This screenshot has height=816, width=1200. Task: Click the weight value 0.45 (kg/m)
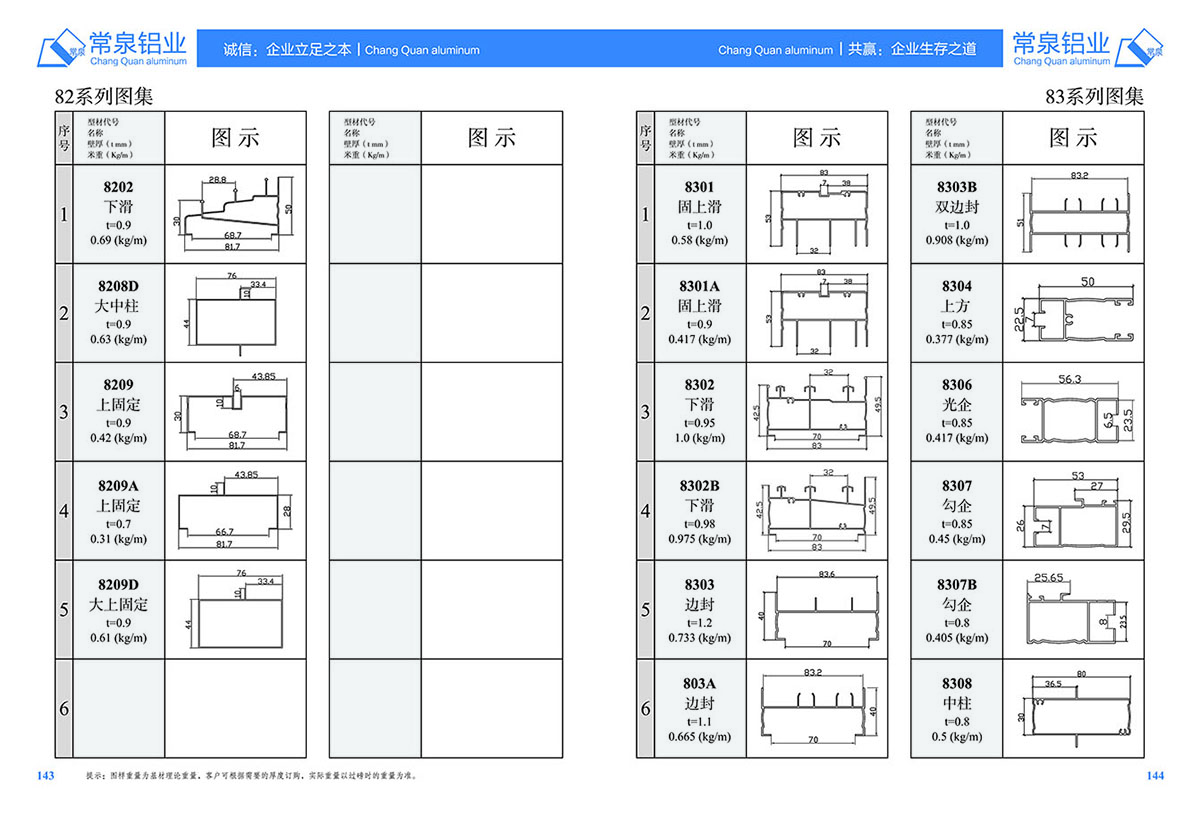click(x=957, y=539)
